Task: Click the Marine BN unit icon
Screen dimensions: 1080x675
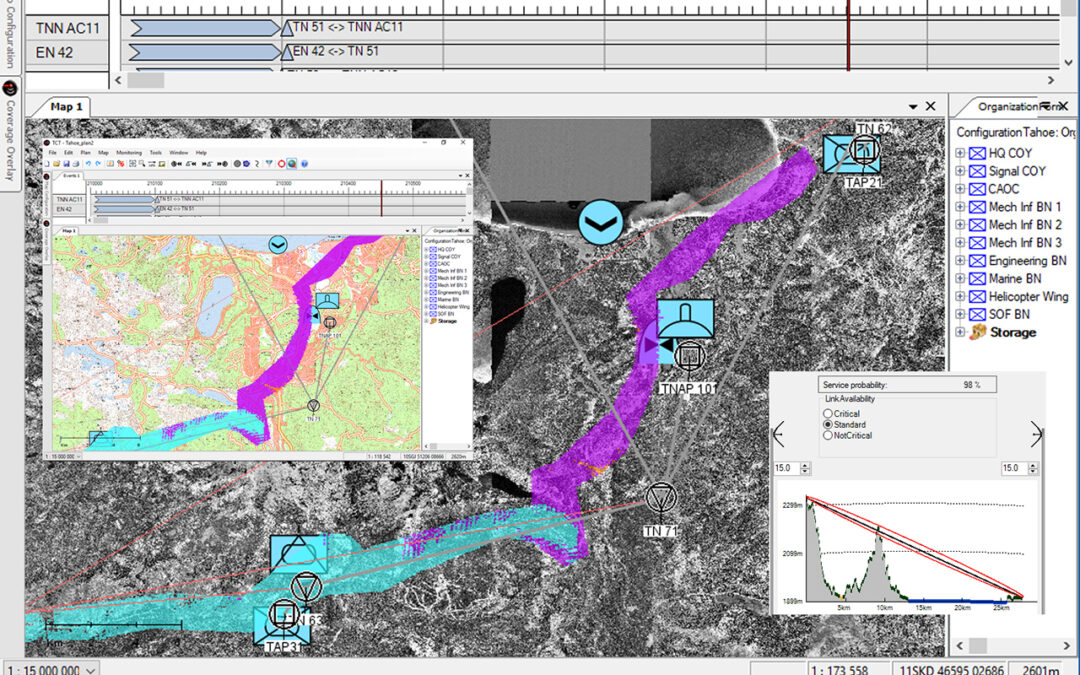Action: [977, 279]
